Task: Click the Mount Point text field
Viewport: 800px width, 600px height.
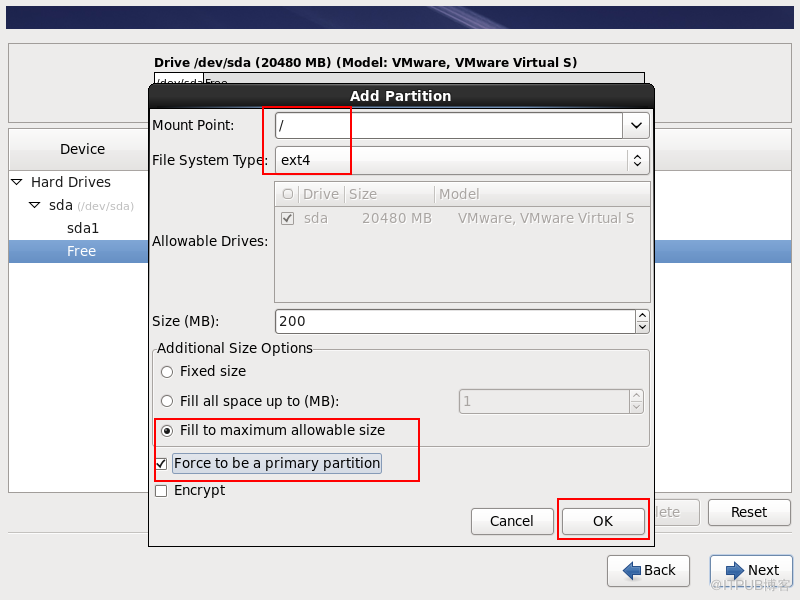Action: point(448,125)
